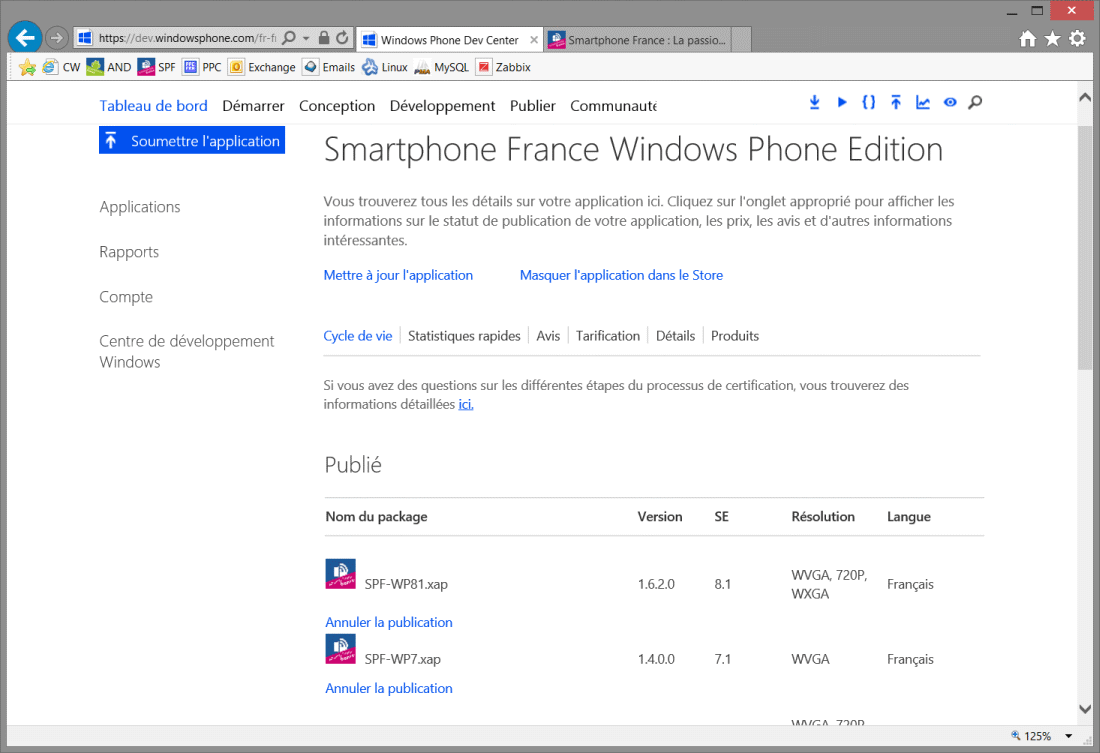Click the SPF-WP81.xap package thumbnail
1100x753 pixels.
point(340,574)
